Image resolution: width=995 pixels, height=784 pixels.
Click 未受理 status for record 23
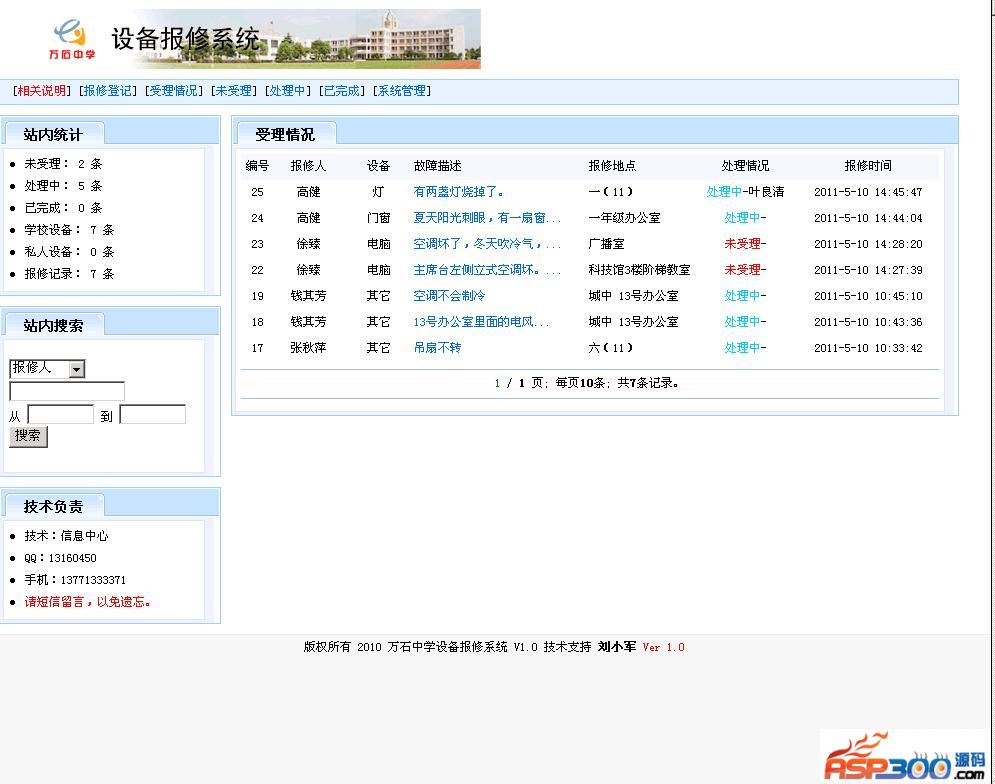(x=742, y=244)
